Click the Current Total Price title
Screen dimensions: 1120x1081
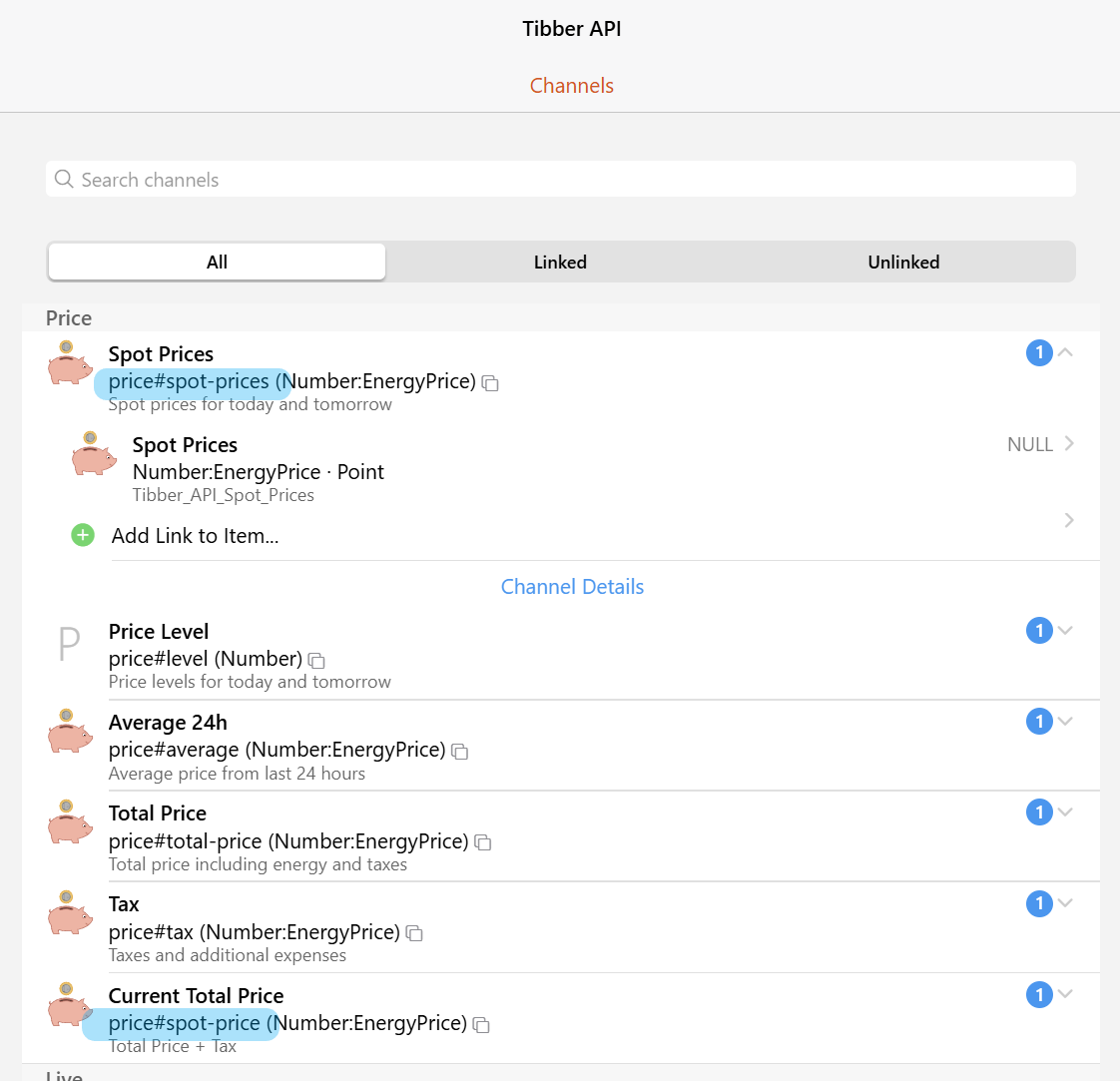(x=196, y=996)
